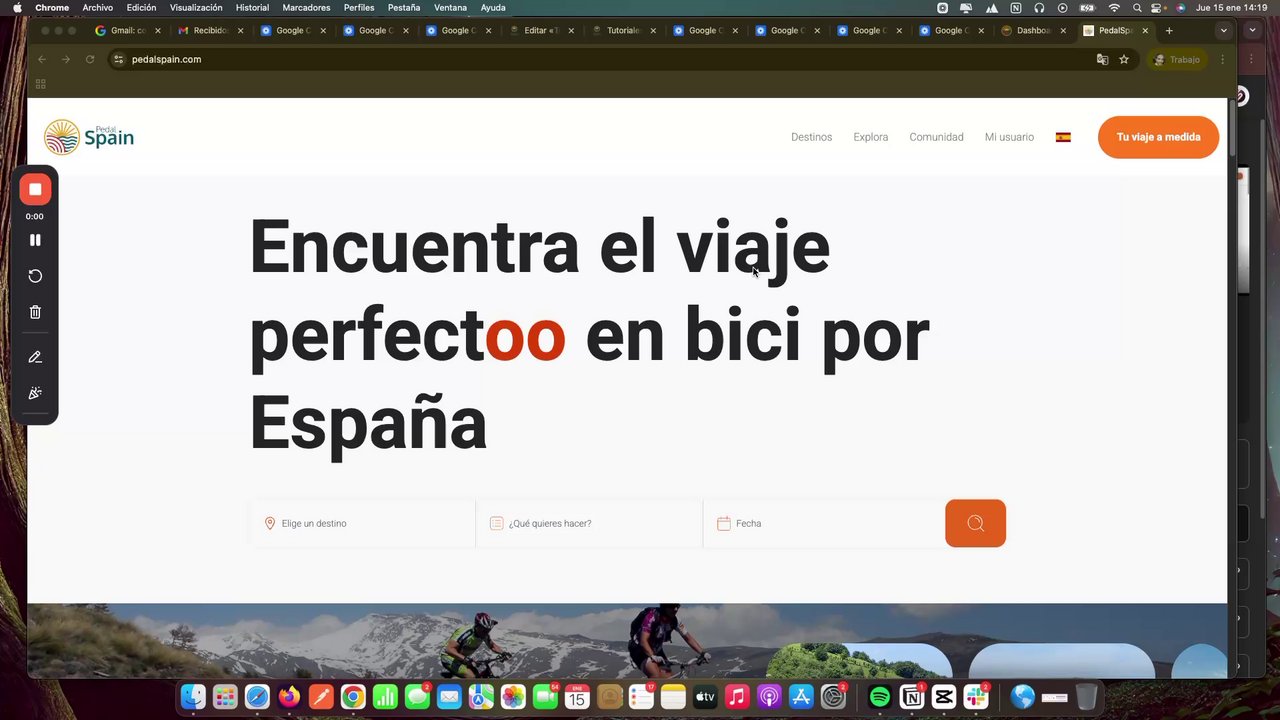Click the browser forward arrow
Viewport: 1280px width, 720px height.
[x=66, y=59]
